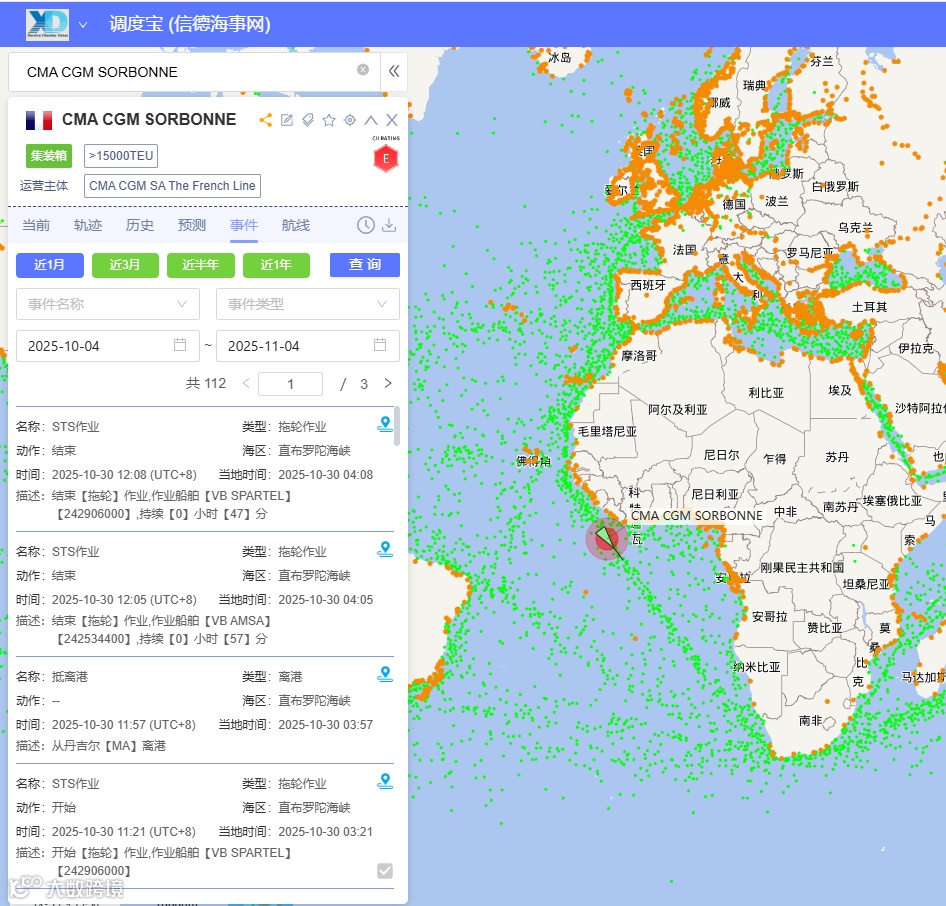Select the 近1月 range button

(x=49, y=265)
